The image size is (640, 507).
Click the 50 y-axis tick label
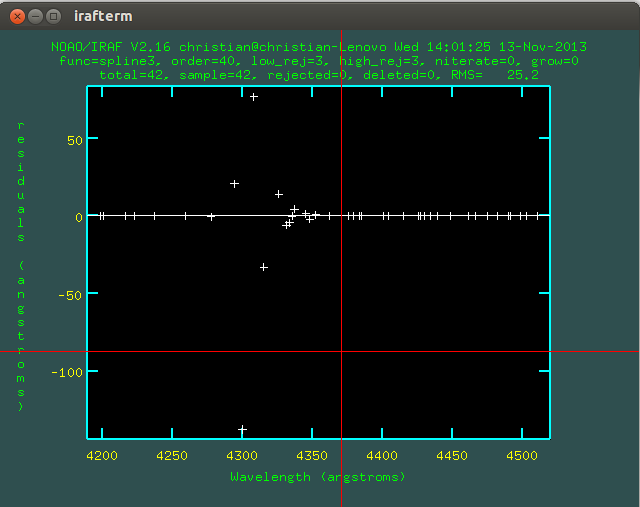tap(71, 139)
